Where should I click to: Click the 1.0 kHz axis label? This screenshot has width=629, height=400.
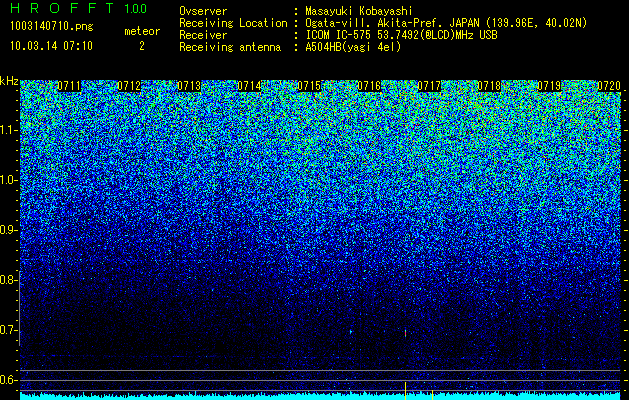click(9, 181)
